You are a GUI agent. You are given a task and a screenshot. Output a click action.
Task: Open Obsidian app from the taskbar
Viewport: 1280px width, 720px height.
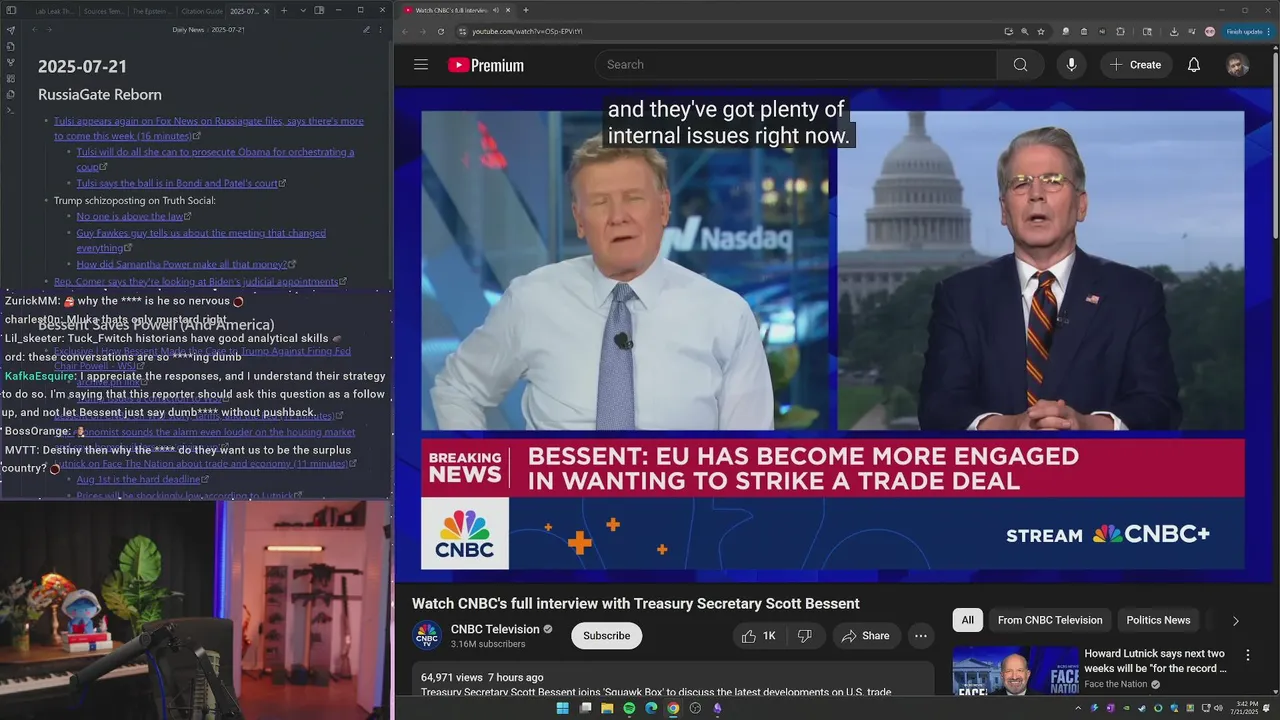point(717,708)
